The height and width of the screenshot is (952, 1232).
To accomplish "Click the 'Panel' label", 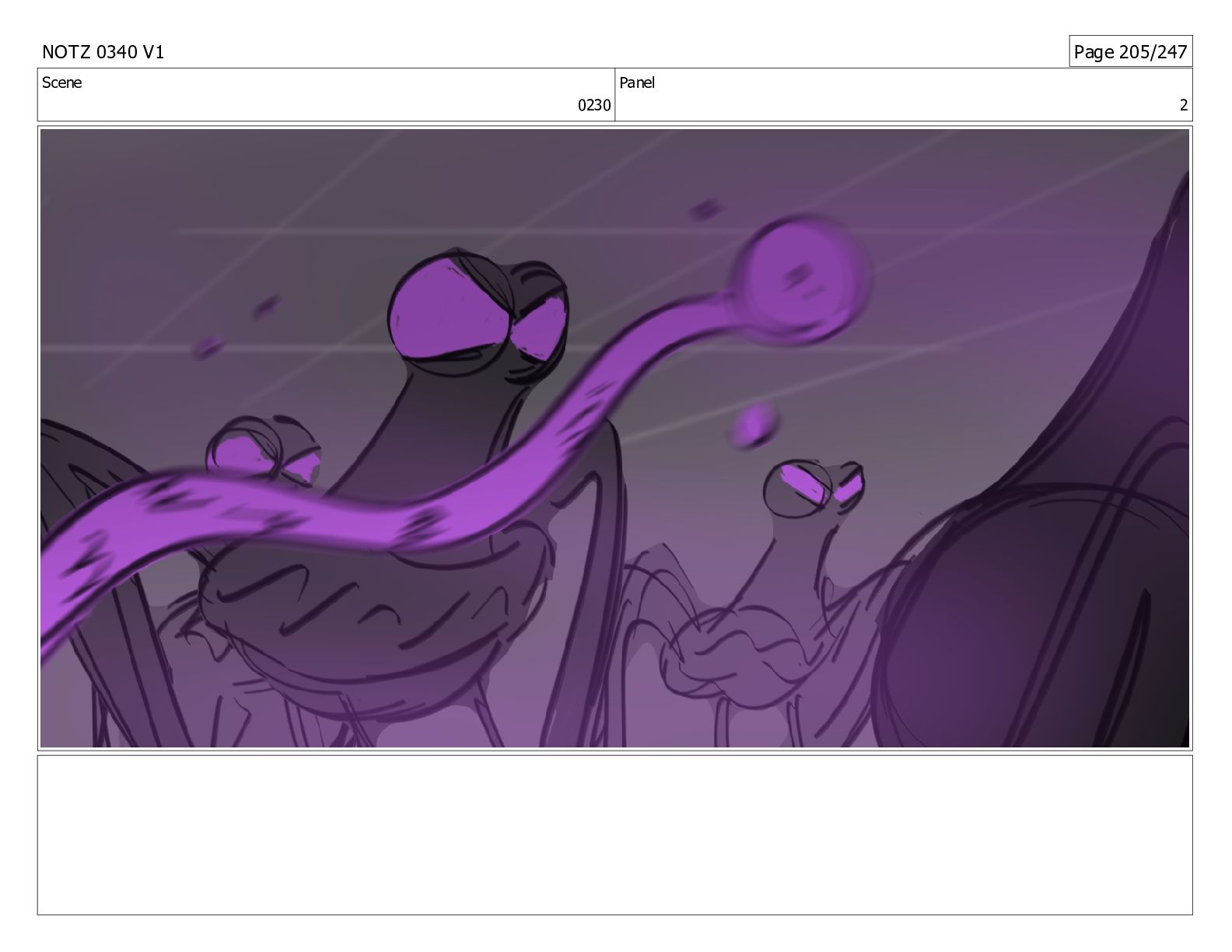I will tap(637, 82).
